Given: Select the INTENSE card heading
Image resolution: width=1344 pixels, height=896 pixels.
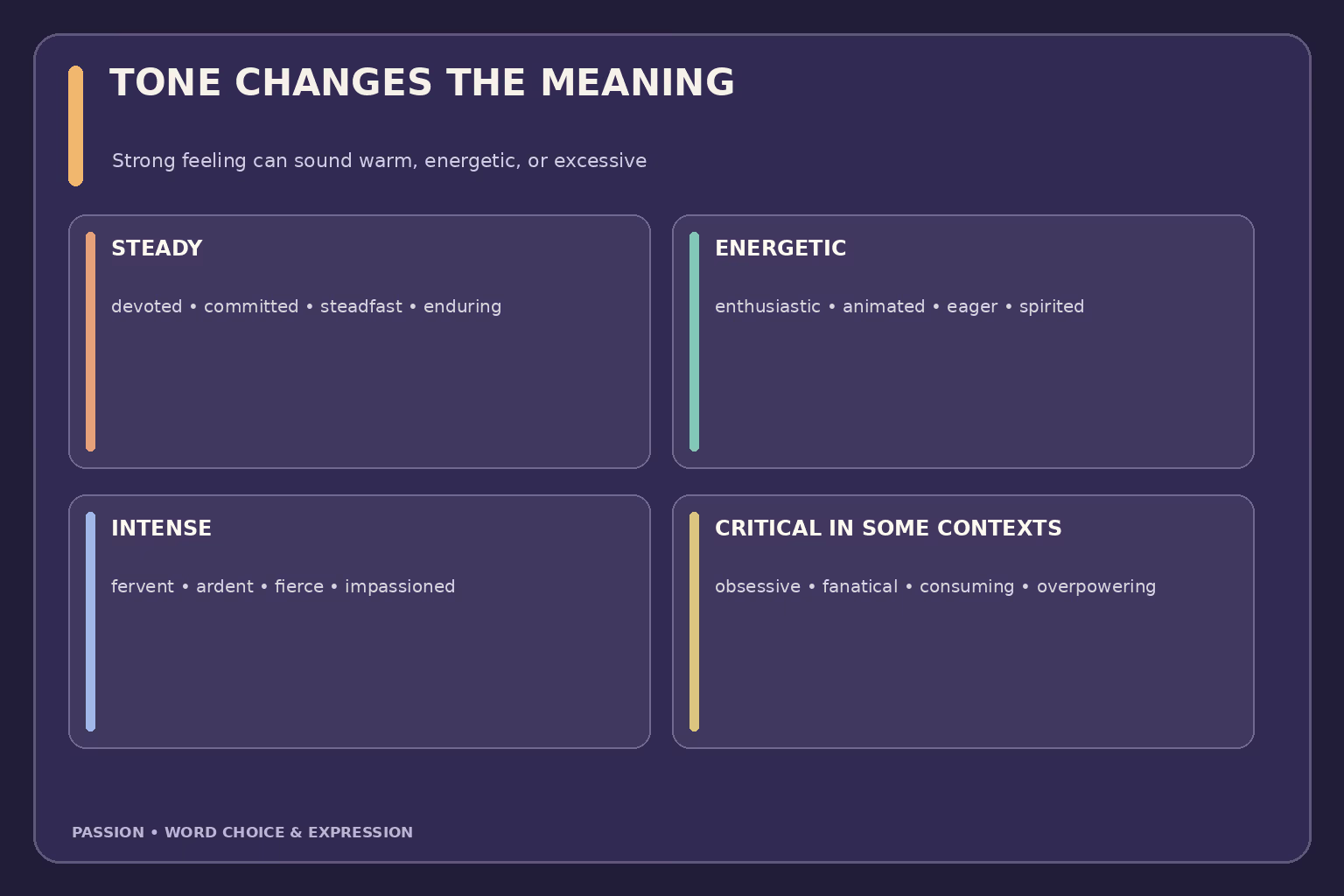Looking at the screenshot, I should [161, 528].
